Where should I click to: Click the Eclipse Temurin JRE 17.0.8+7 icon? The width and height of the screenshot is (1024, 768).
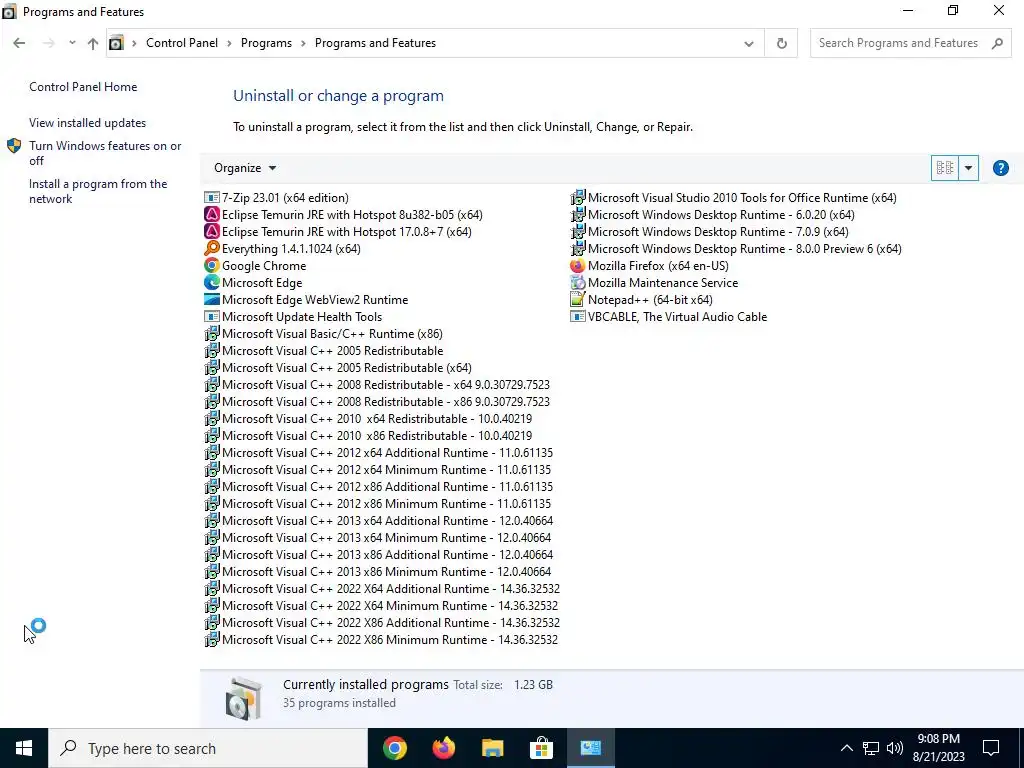click(x=212, y=231)
